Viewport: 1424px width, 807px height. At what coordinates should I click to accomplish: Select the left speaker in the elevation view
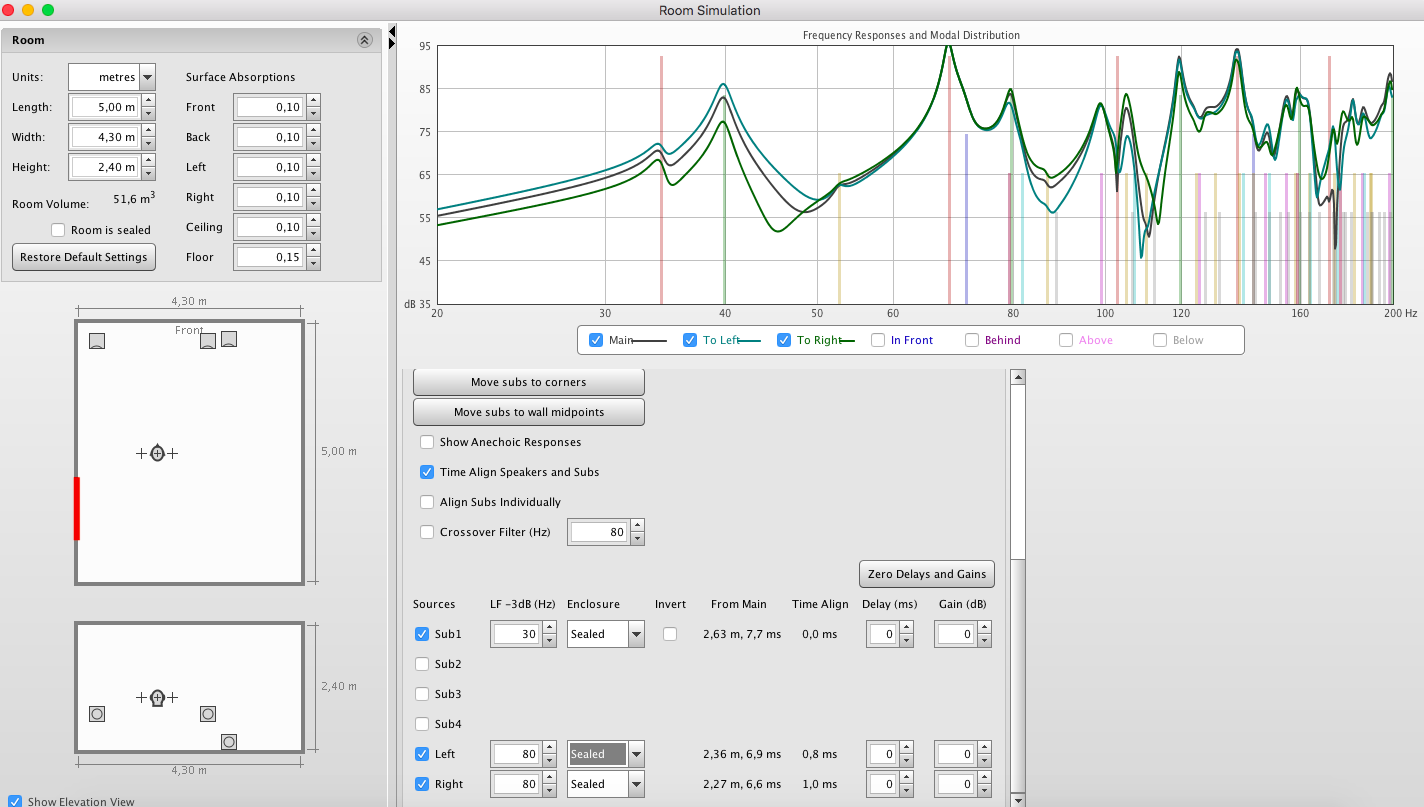97,714
